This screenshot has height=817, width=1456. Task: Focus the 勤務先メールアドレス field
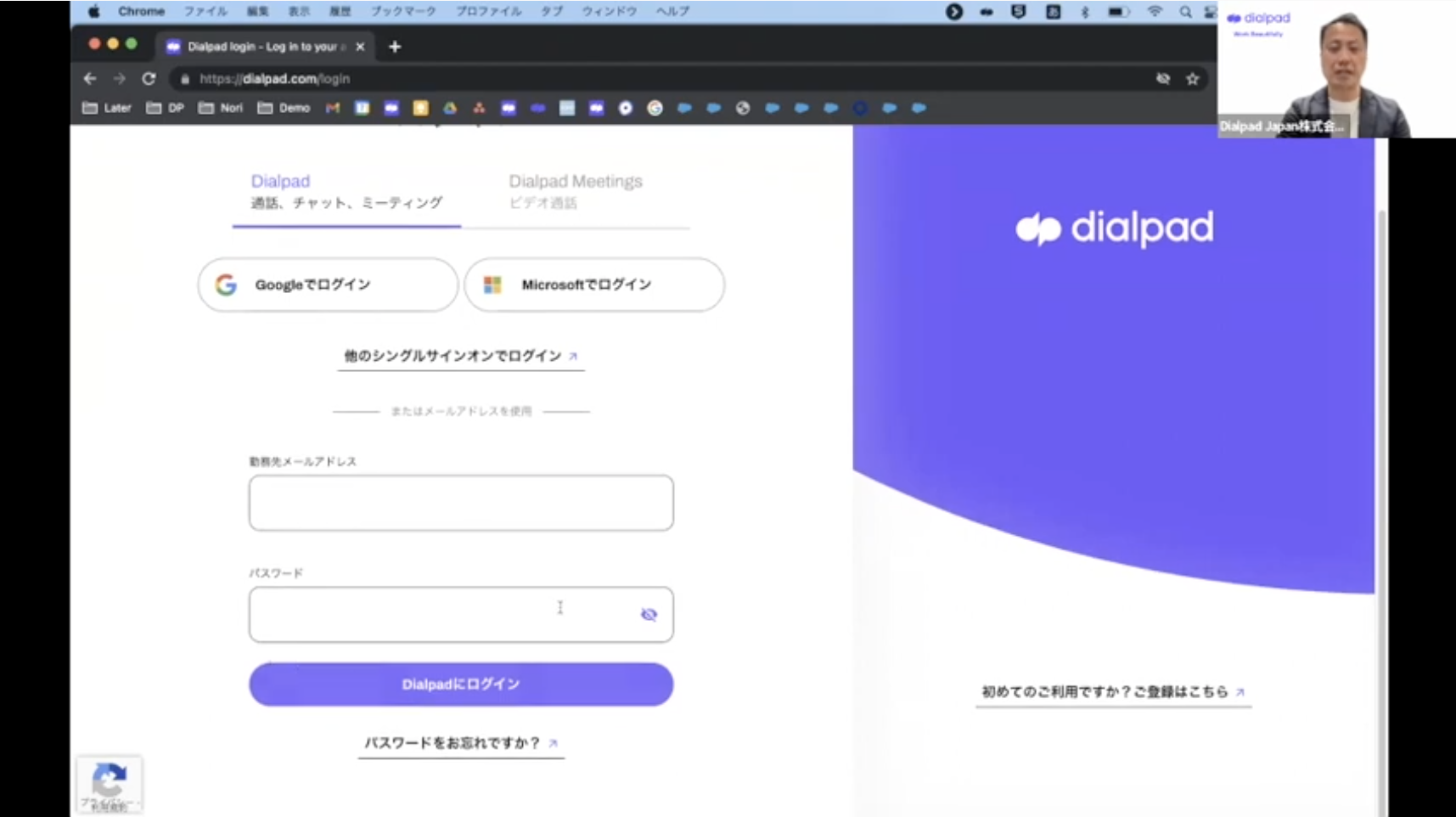pos(461,503)
